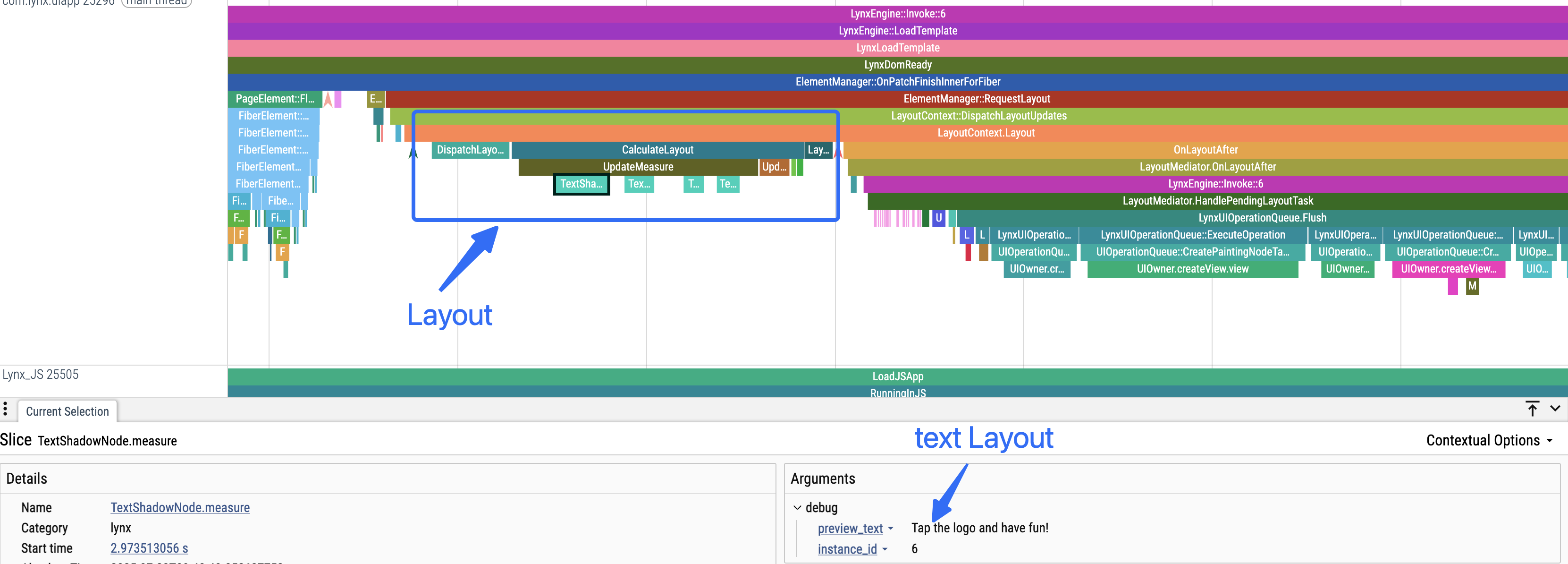Select the Lay... slice after CalculateLayout
Viewport: 1568px width, 564px height.
click(x=818, y=150)
